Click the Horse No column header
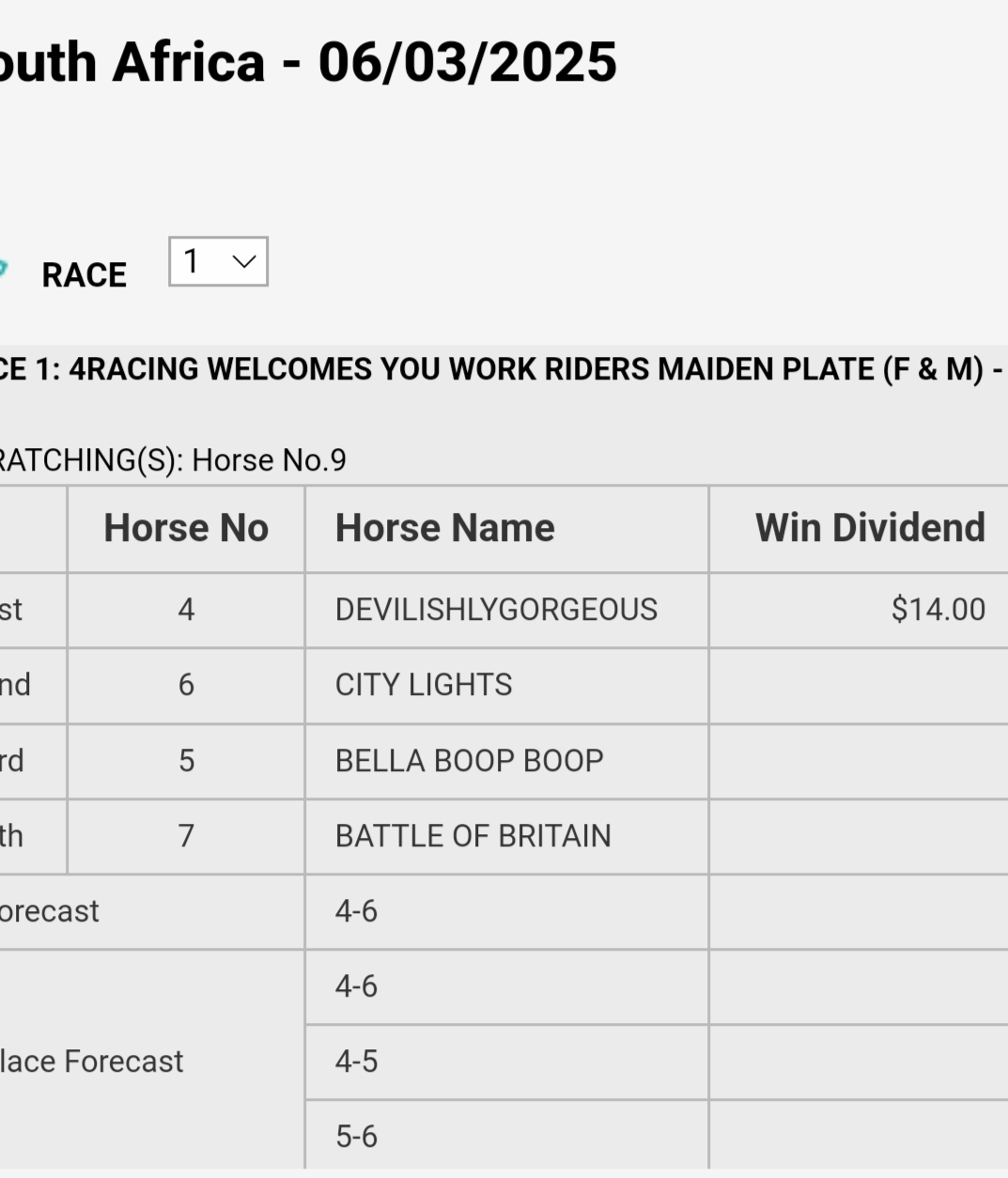1008x1178 pixels. point(186,528)
